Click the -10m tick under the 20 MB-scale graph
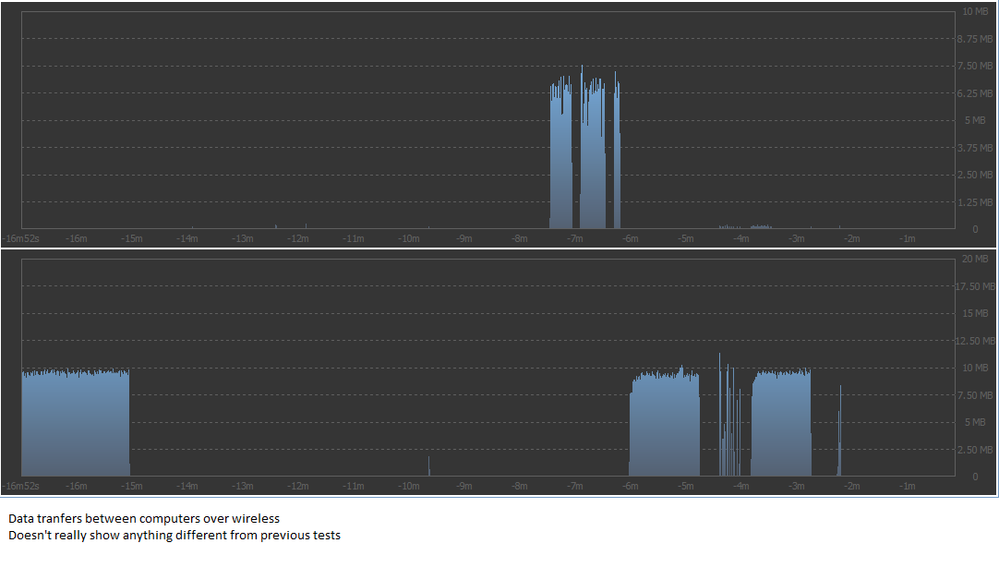 (408, 486)
